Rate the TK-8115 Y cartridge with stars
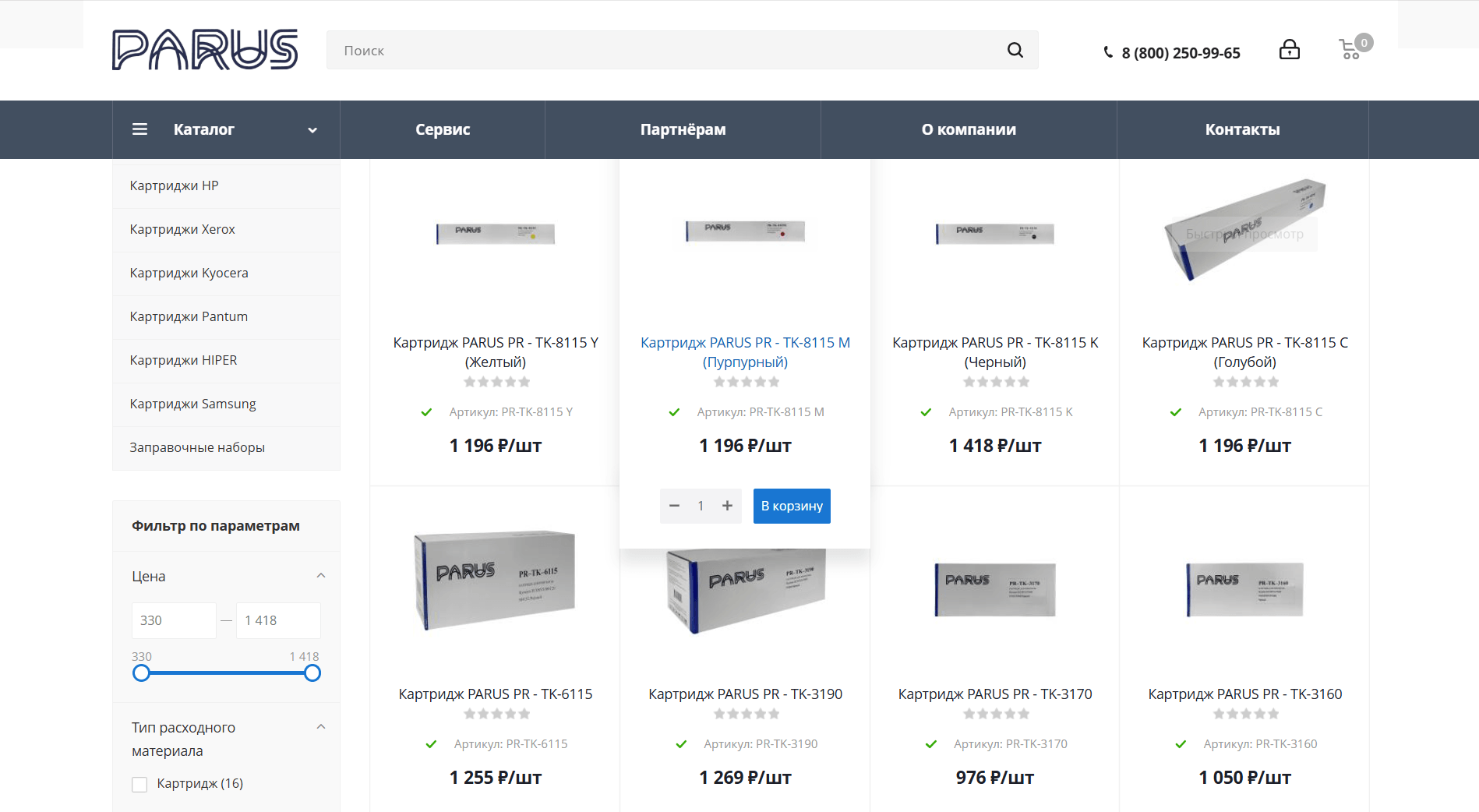 coord(496,382)
